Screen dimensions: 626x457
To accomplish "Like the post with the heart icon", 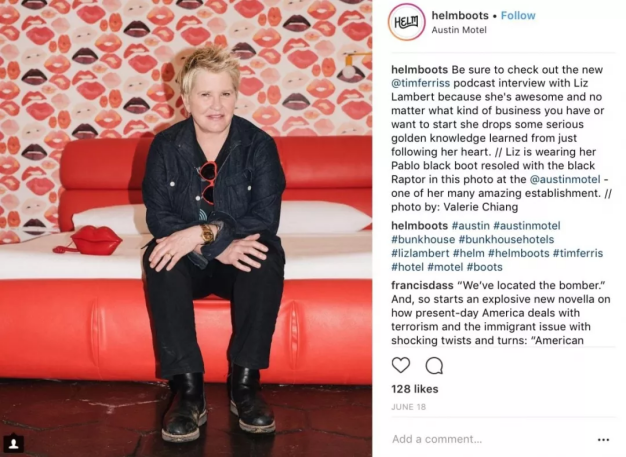I will pyautogui.click(x=401, y=365).
